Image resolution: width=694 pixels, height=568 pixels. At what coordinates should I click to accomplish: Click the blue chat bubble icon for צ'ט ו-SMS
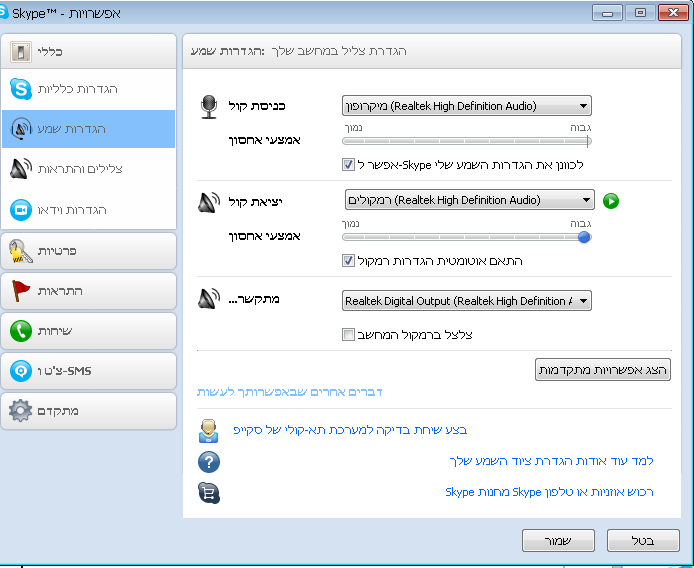pyautogui.click(x=21, y=371)
